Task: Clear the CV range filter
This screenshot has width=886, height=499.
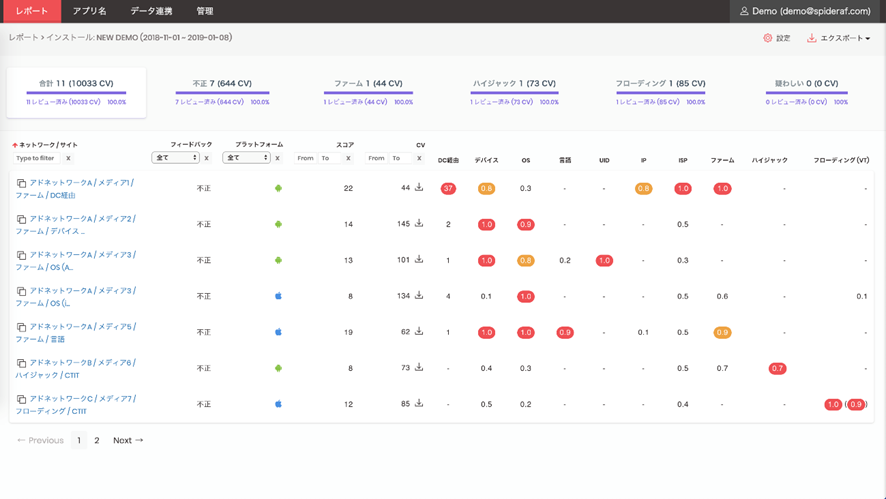Action: coord(419,158)
